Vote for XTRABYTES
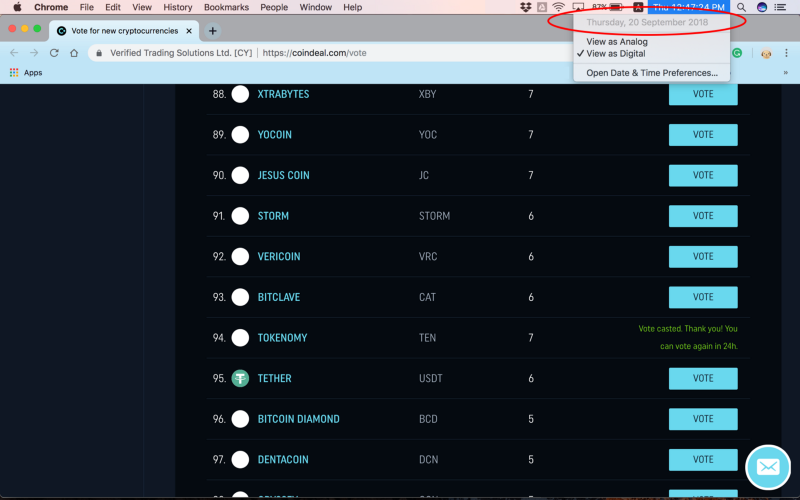This screenshot has height=500, width=800. 703,94
